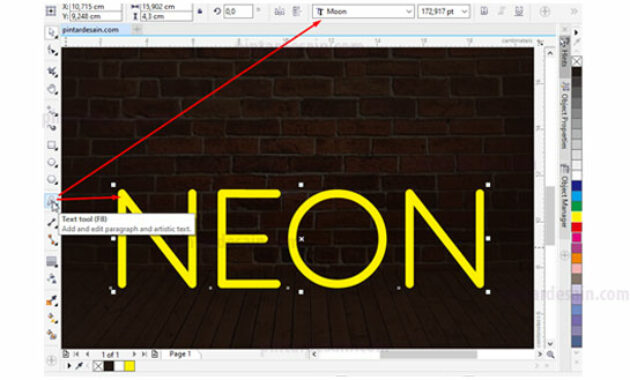Pick red swatch in color palette
Viewport: 630px width, 380px height.
pyautogui.click(x=577, y=227)
